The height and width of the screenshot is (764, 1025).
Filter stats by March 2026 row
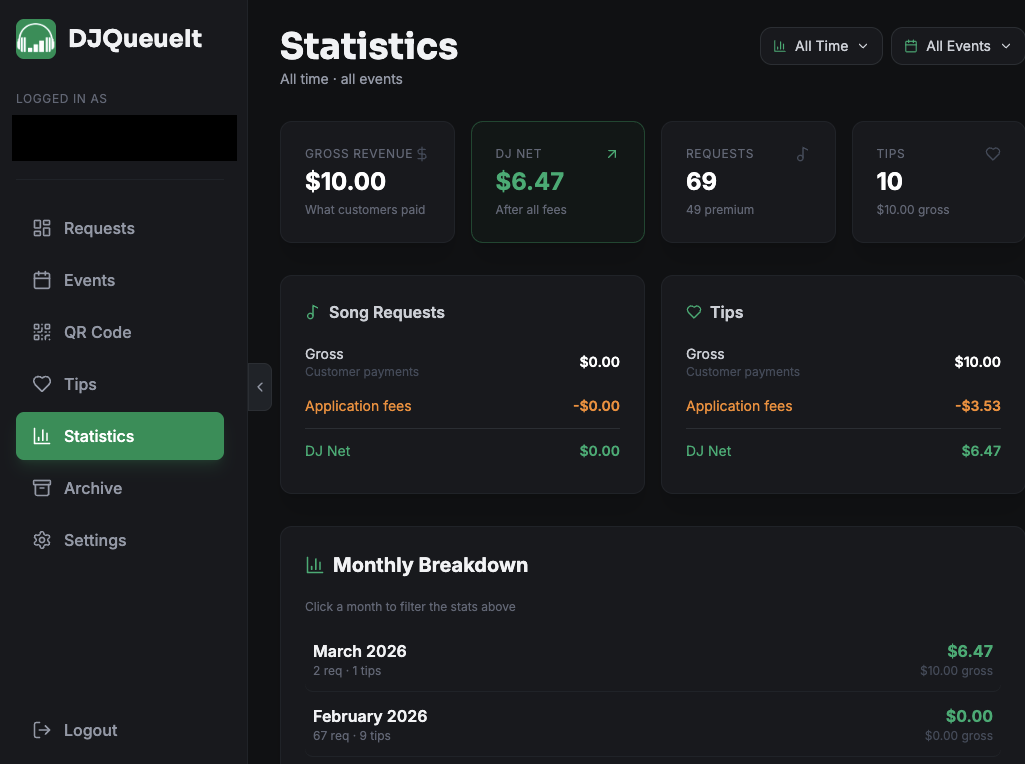click(x=652, y=660)
